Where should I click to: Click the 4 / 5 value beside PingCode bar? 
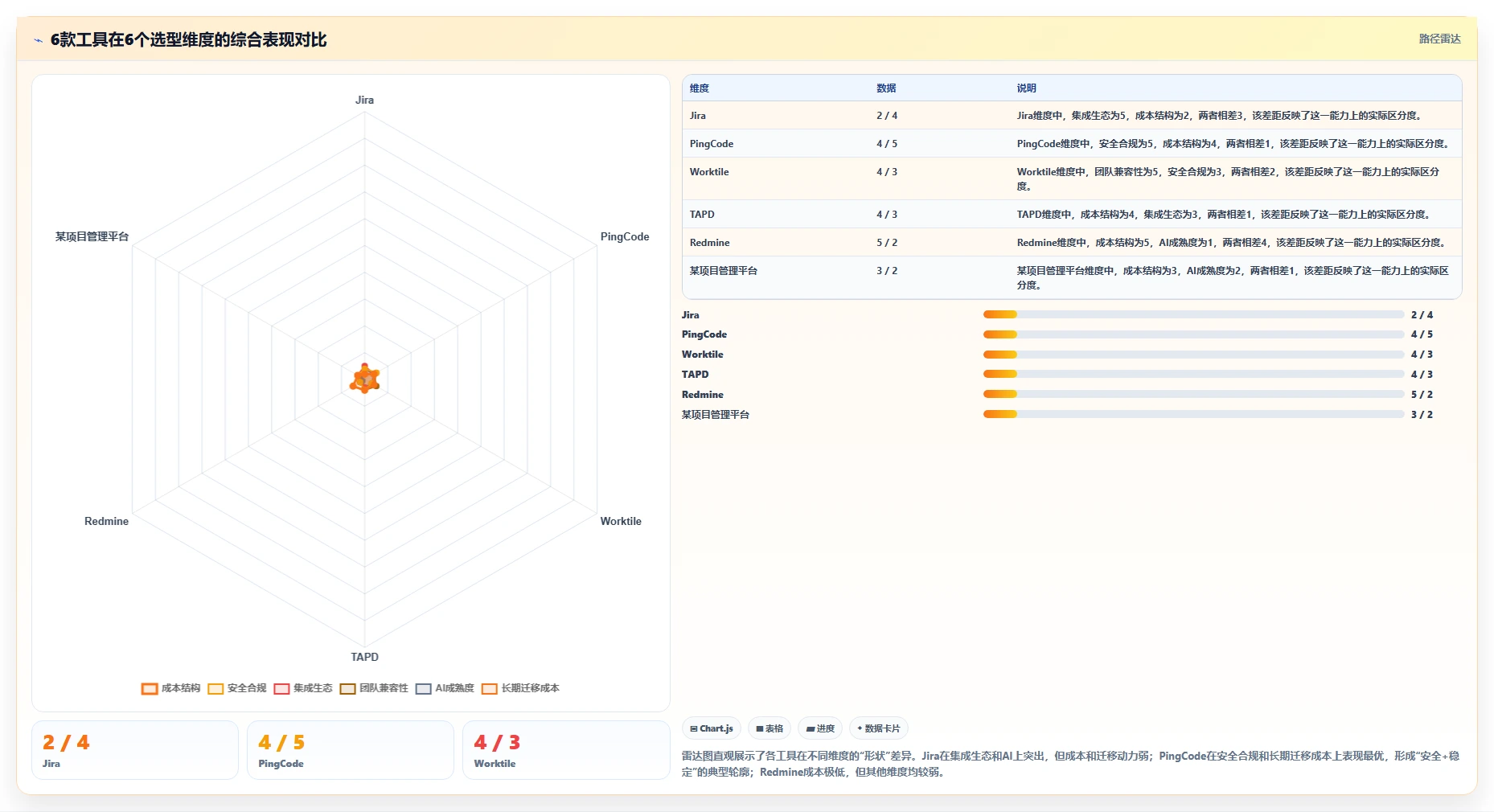[x=1422, y=334]
